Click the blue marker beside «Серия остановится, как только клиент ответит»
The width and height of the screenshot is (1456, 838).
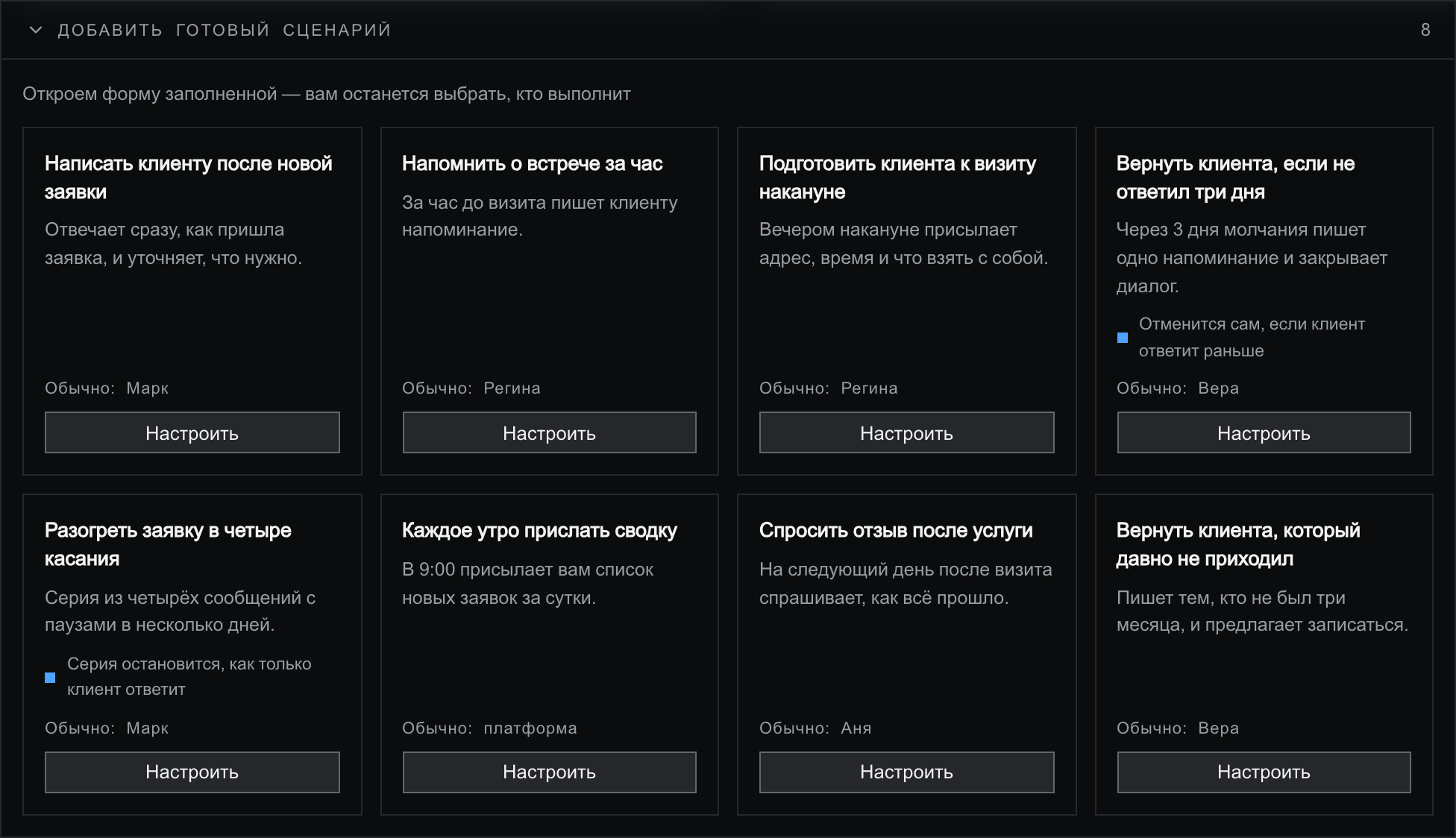tap(50, 678)
